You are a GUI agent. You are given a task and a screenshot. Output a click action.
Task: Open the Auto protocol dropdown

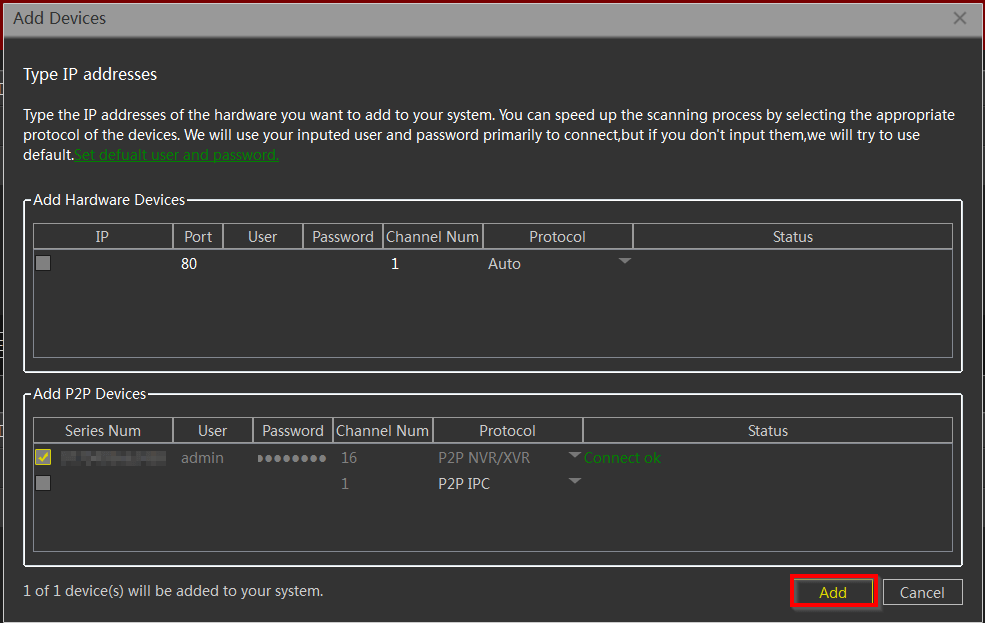click(624, 262)
